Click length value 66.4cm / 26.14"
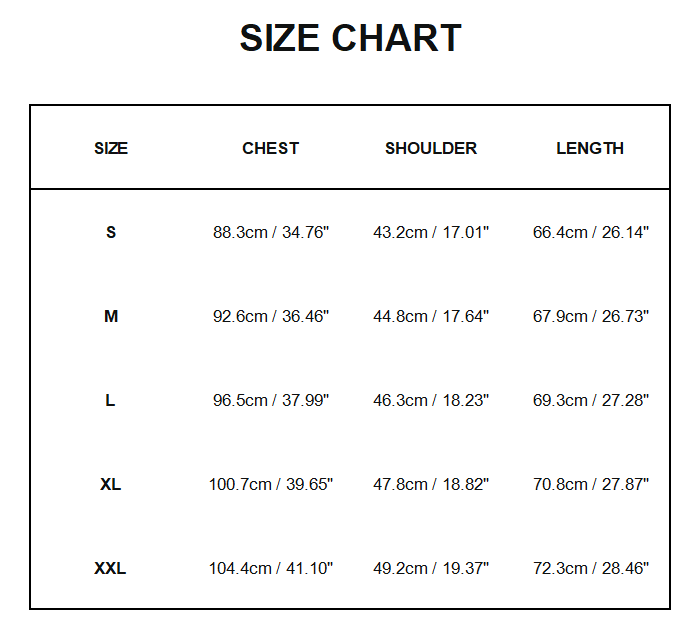Viewport: 700px width, 640px height. coord(591,232)
